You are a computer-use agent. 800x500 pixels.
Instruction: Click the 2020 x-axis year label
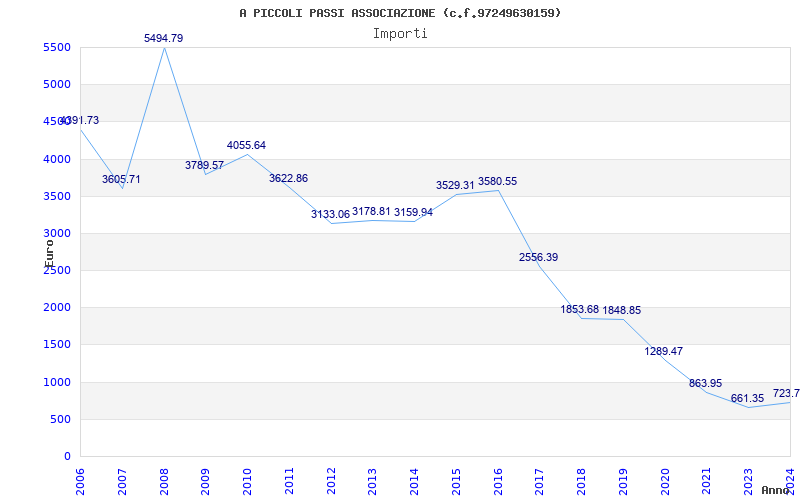tap(665, 480)
